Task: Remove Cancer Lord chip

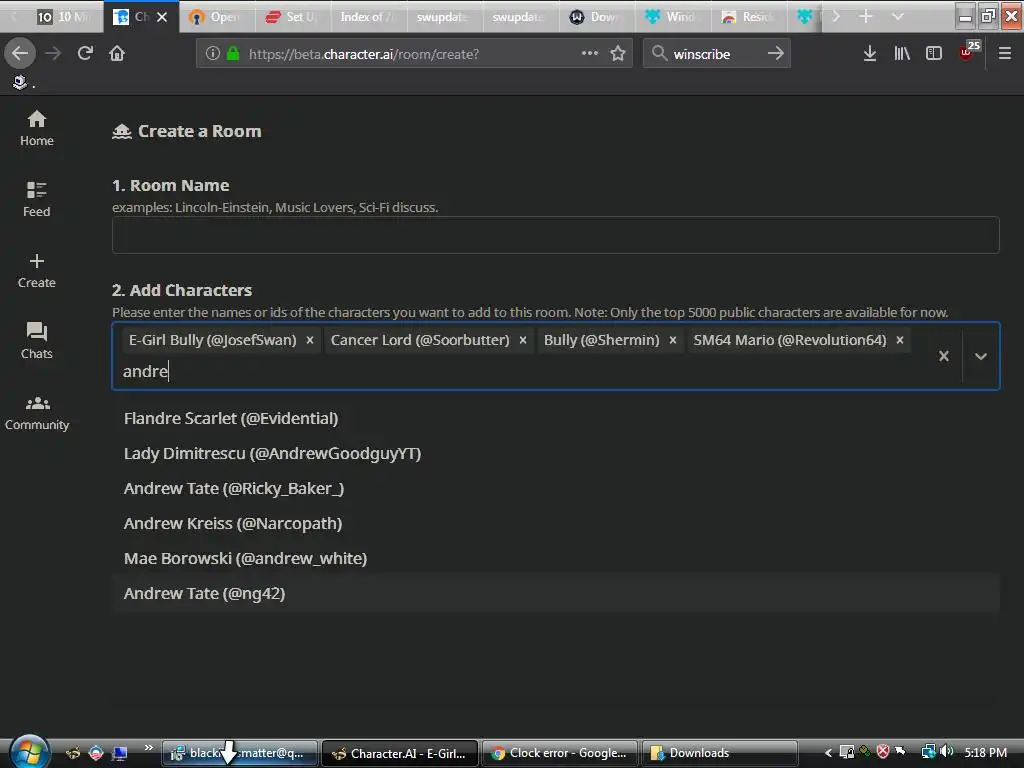Action: click(x=523, y=340)
